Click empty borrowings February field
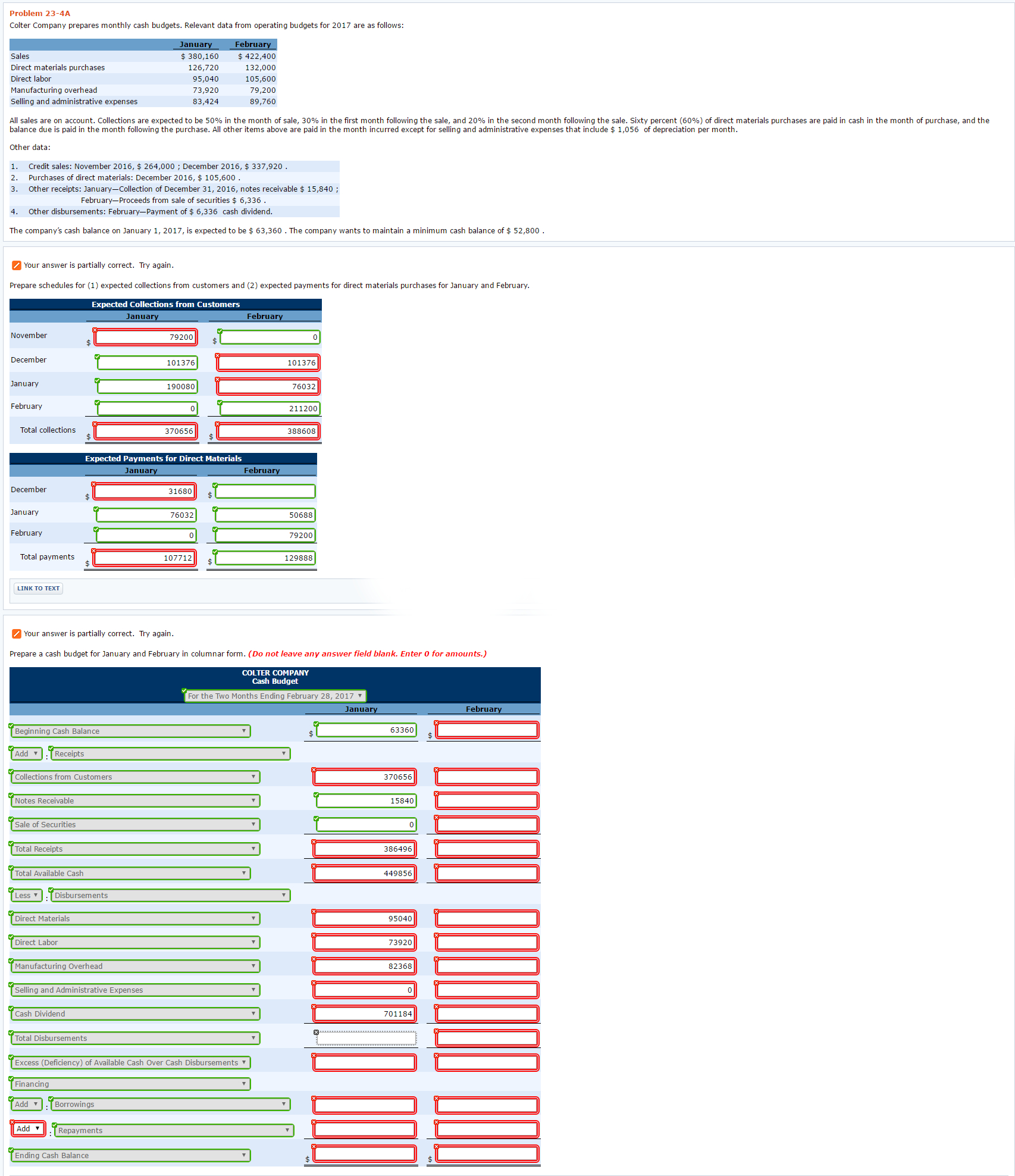The height and width of the screenshot is (1176, 1015). click(x=487, y=1105)
